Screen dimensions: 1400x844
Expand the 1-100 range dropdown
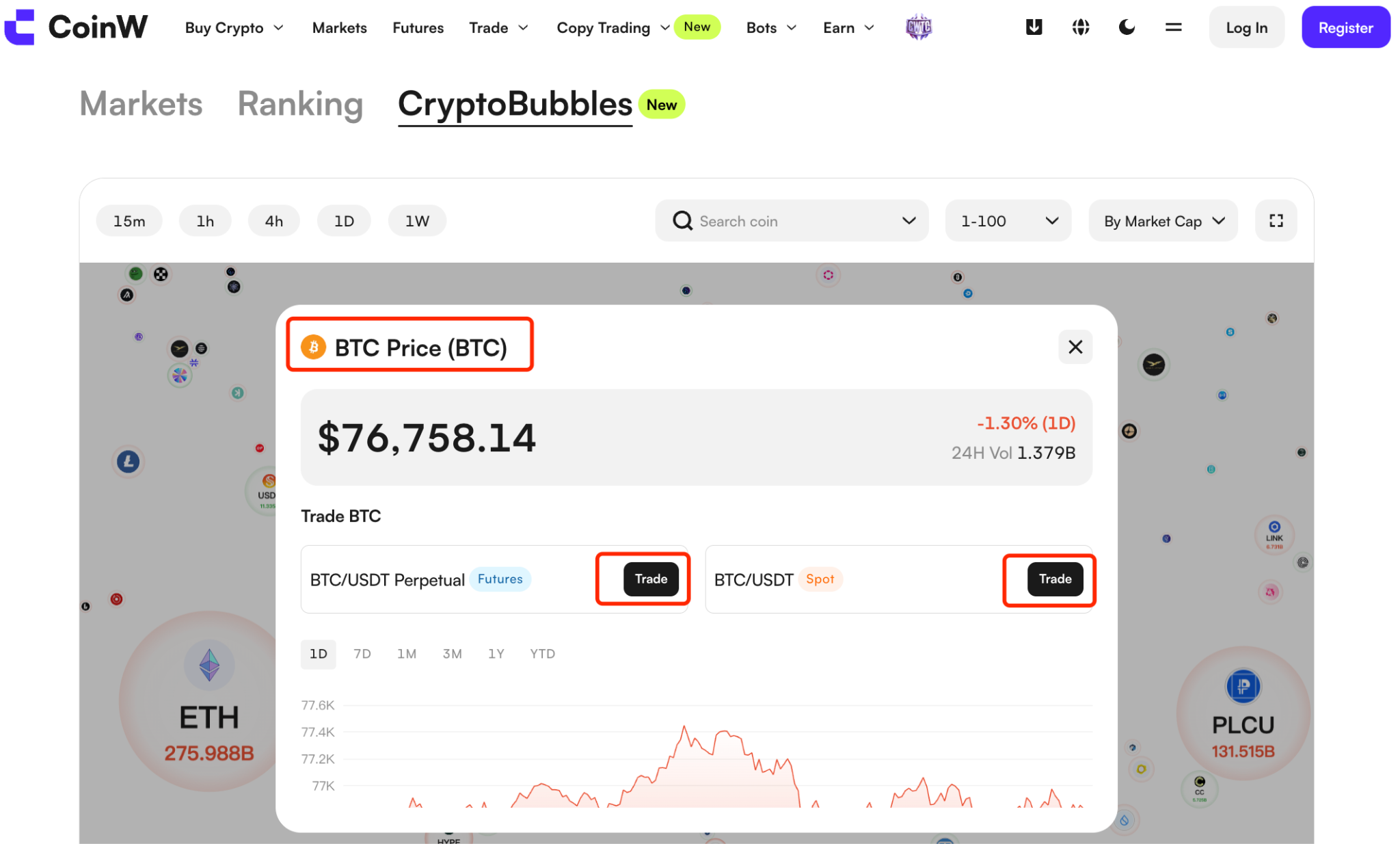pyautogui.click(x=1008, y=221)
